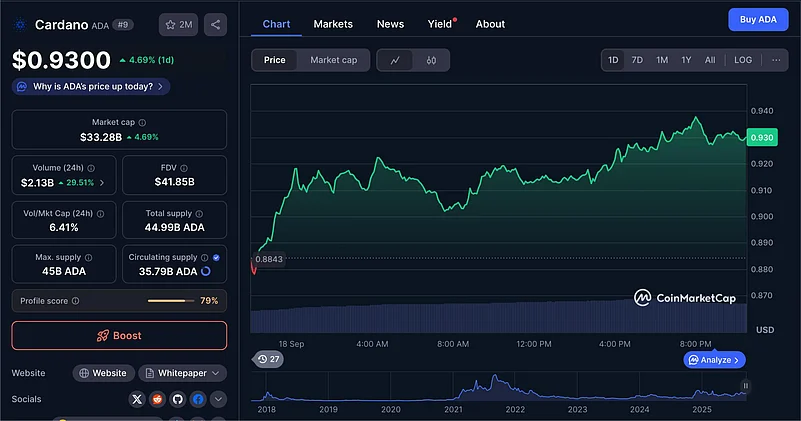Click the Boost button
The width and height of the screenshot is (801, 421).
pos(119,336)
